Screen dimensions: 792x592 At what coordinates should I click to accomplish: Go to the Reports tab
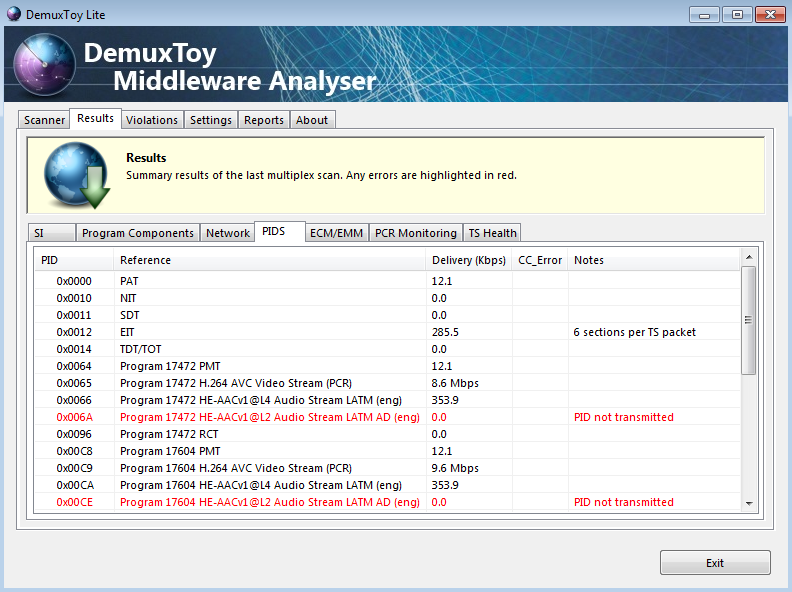(264, 120)
